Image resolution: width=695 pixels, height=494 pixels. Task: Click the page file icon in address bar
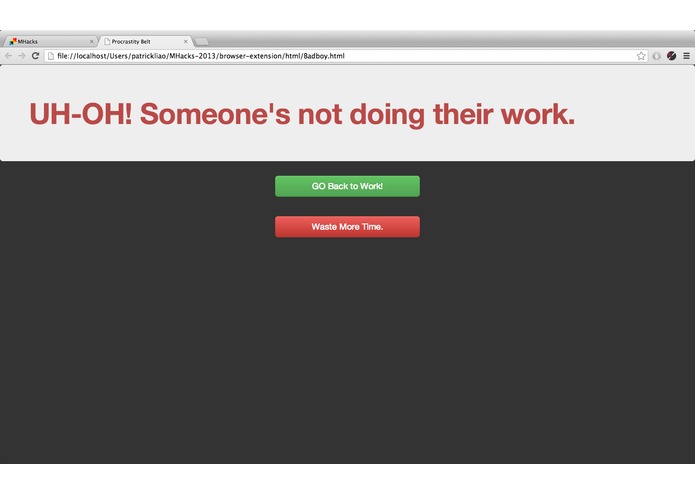pos(51,56)
